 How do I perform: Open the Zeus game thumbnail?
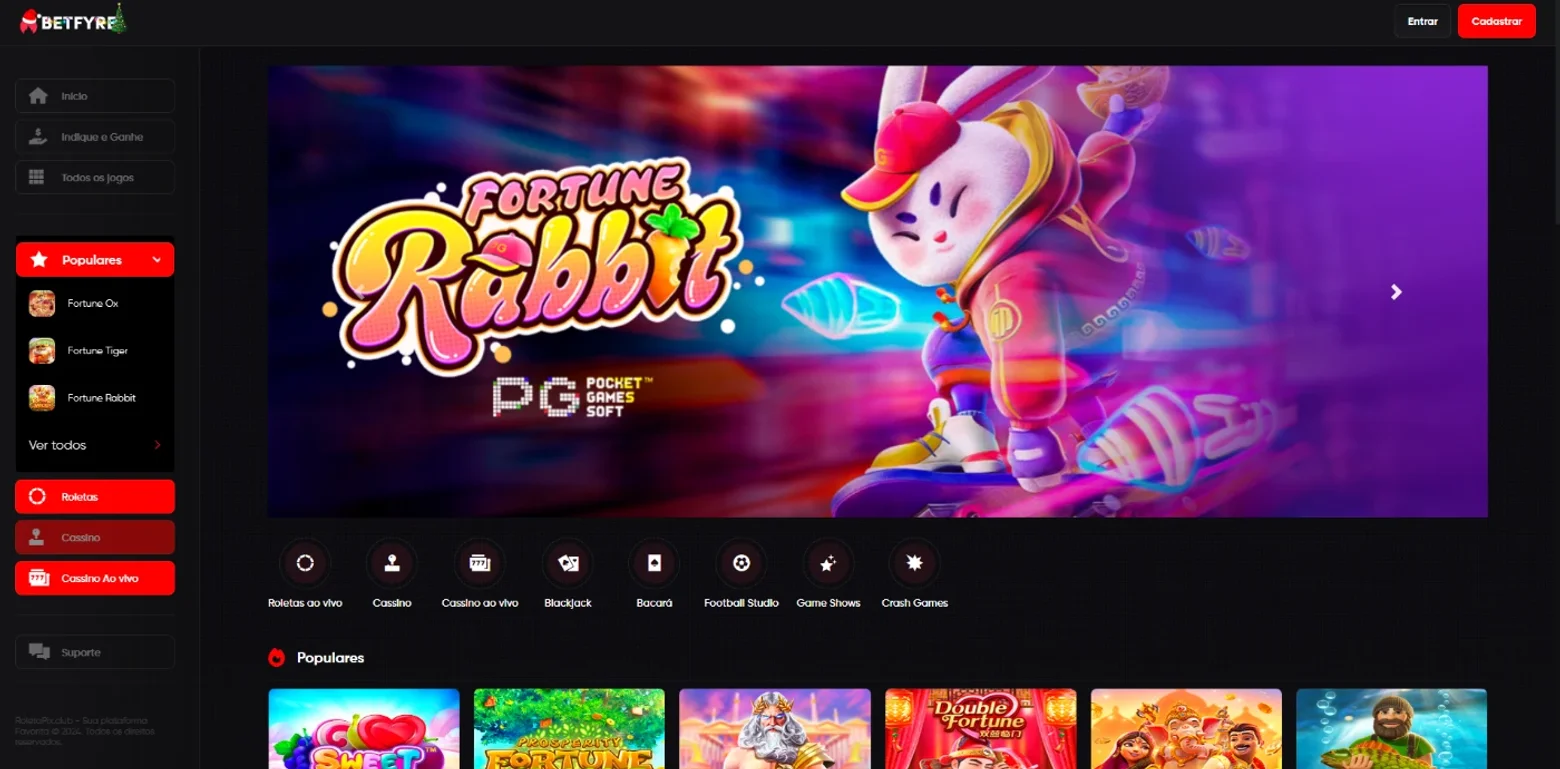coord(775,729)
